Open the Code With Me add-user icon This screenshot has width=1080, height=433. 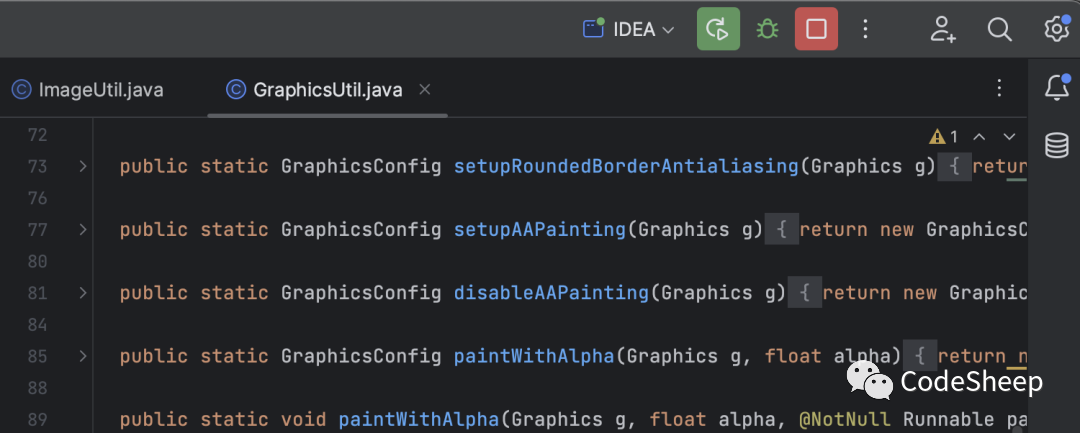click(943, 30)
